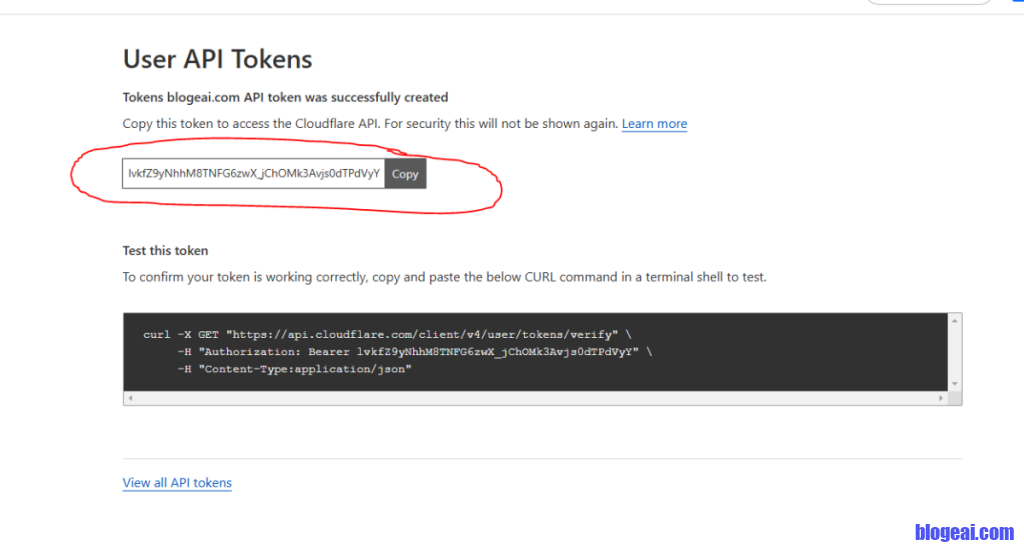This screenshot has width=1024, height=547.
Task: Click the code block's scroll-left arrow
Action: coord(130,398)
